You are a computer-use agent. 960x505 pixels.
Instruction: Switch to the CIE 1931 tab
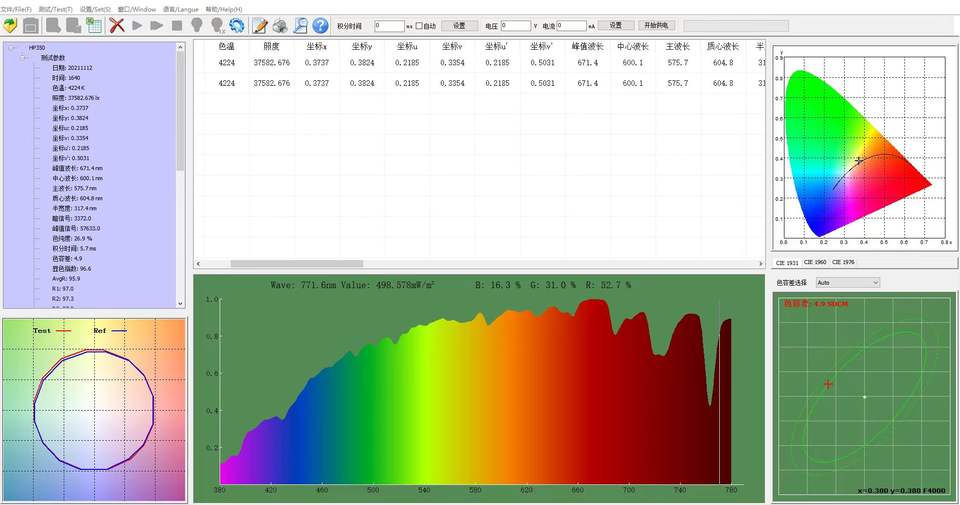787,263
